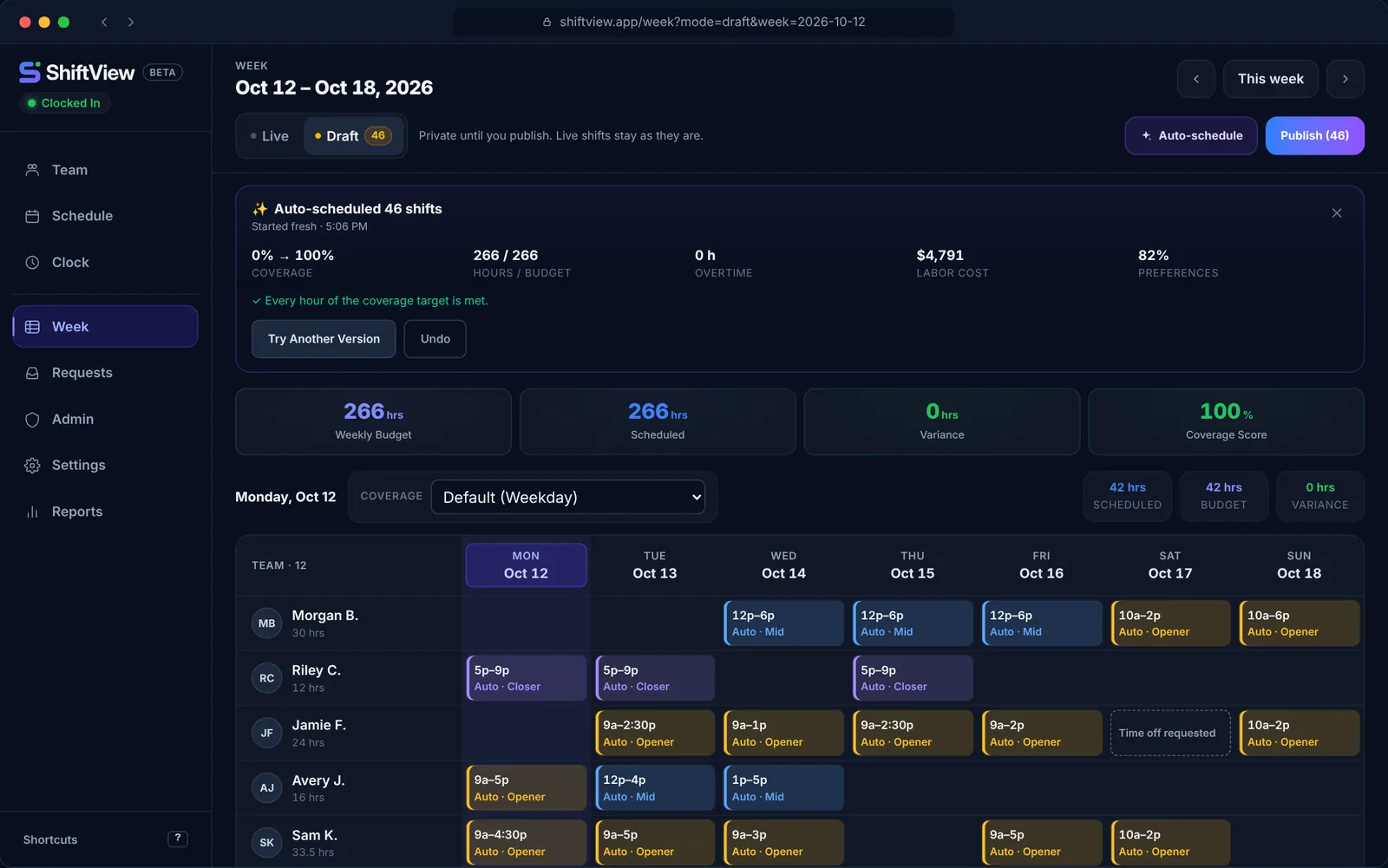Open shortcuts help question mark
Viewport: 1388px width, 868px height.
(x=178, y=839)
